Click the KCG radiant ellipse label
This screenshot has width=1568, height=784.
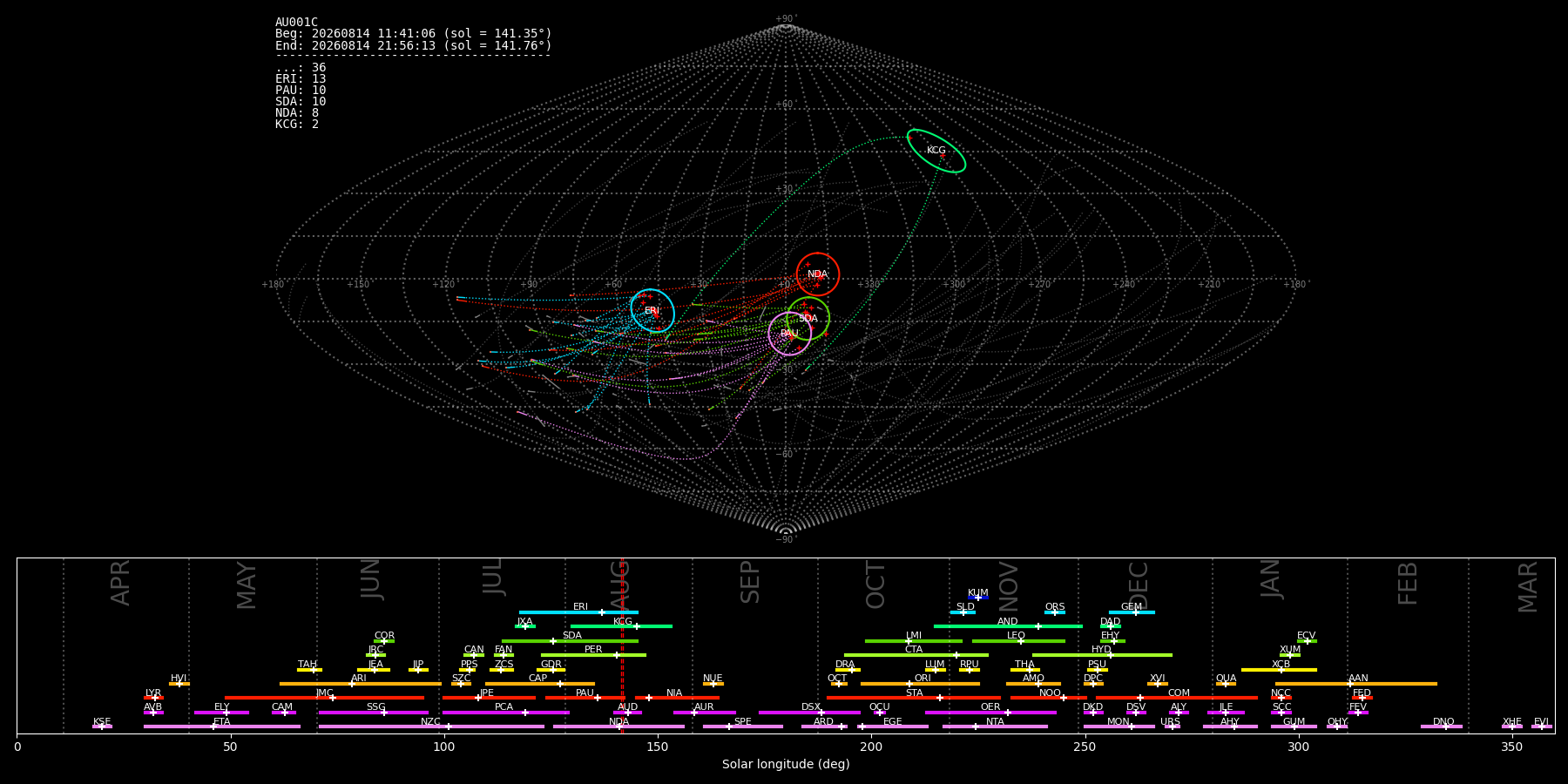click(936, 151)
